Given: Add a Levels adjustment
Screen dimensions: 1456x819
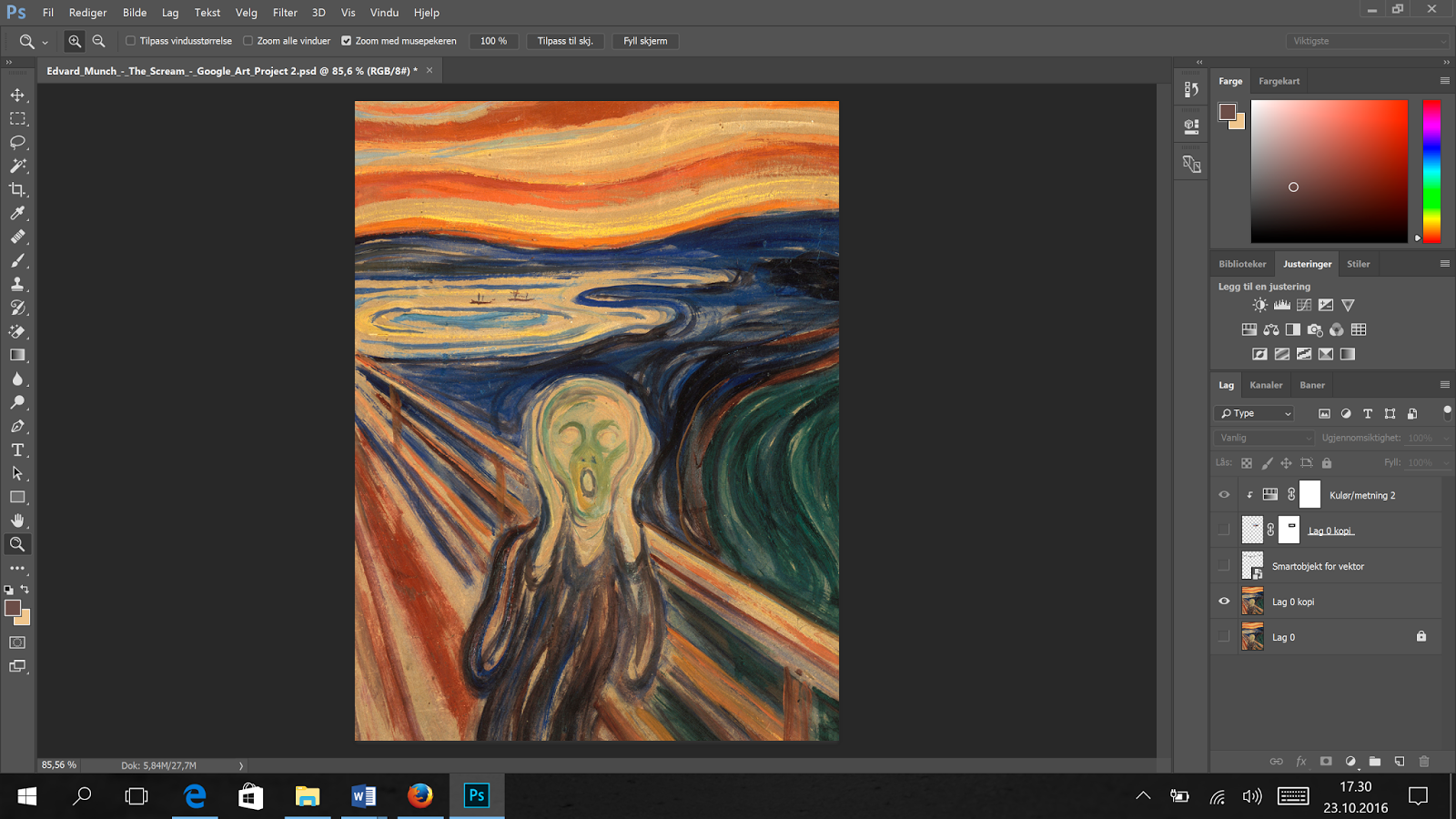Looking at the screenshot, I should 1282,305.
